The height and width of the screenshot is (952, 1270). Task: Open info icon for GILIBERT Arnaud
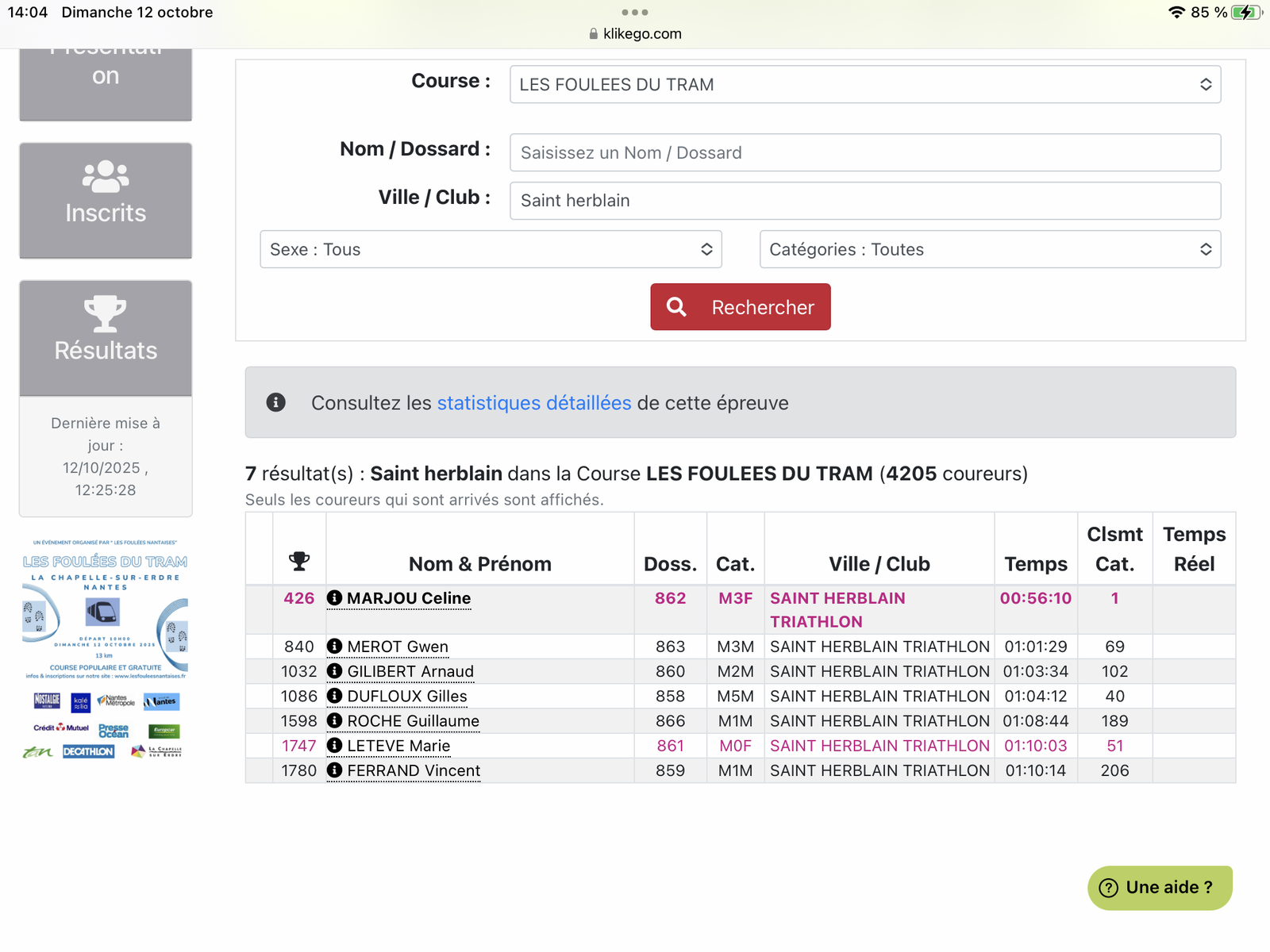point(334,671)
